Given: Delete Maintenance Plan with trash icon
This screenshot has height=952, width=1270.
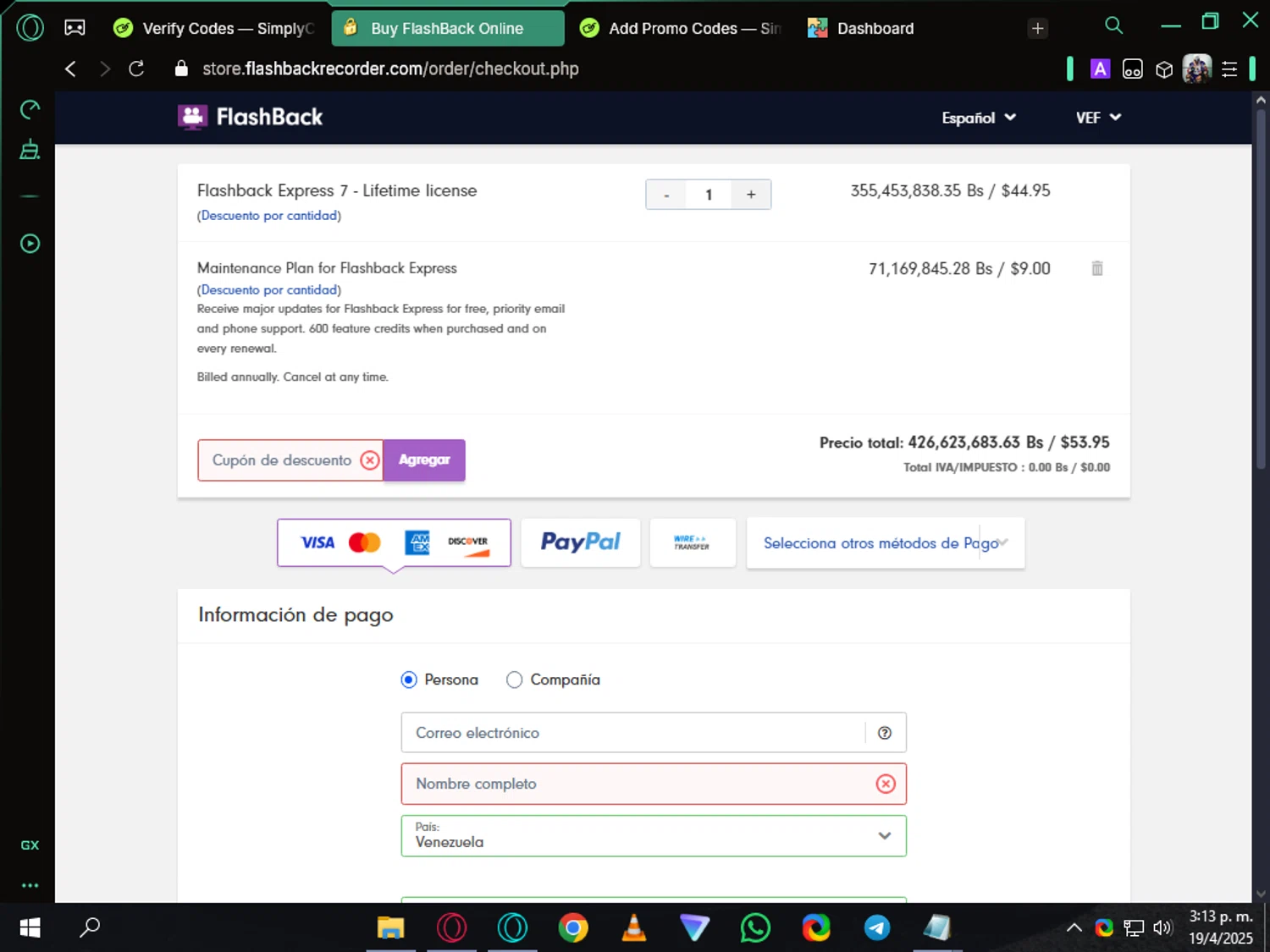Looking at the screenshot, I should click(x=1096, y=268).
